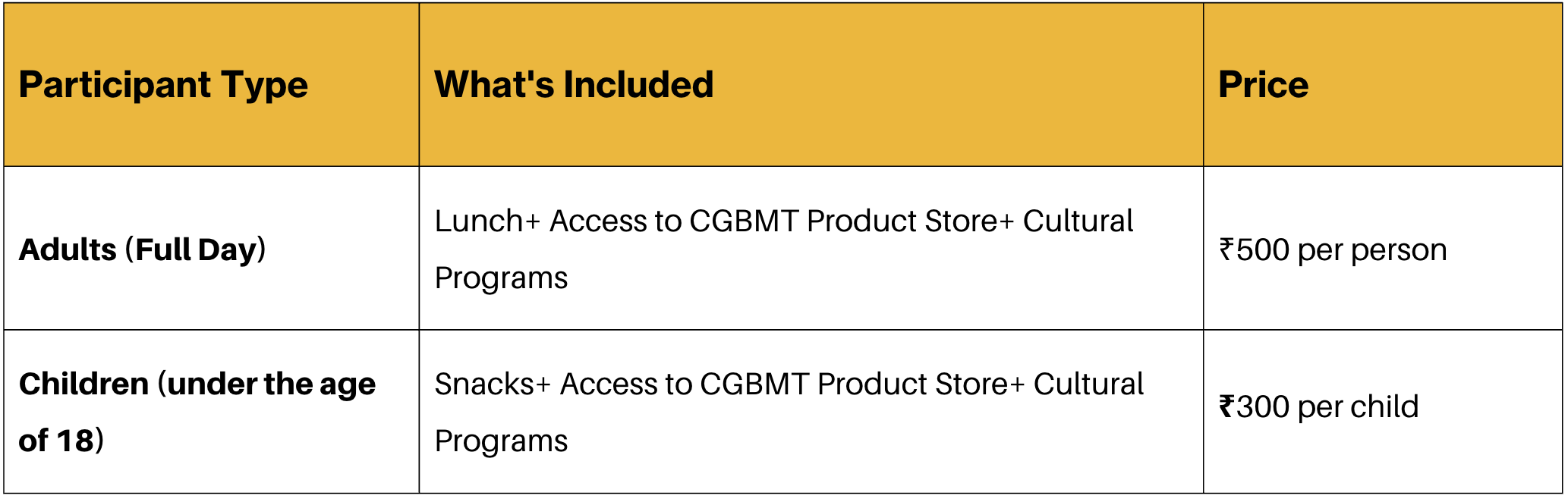Viewport: 1568px width, 499px height.
Task: Click the word Snacks in children row
Action: (484, 384)
